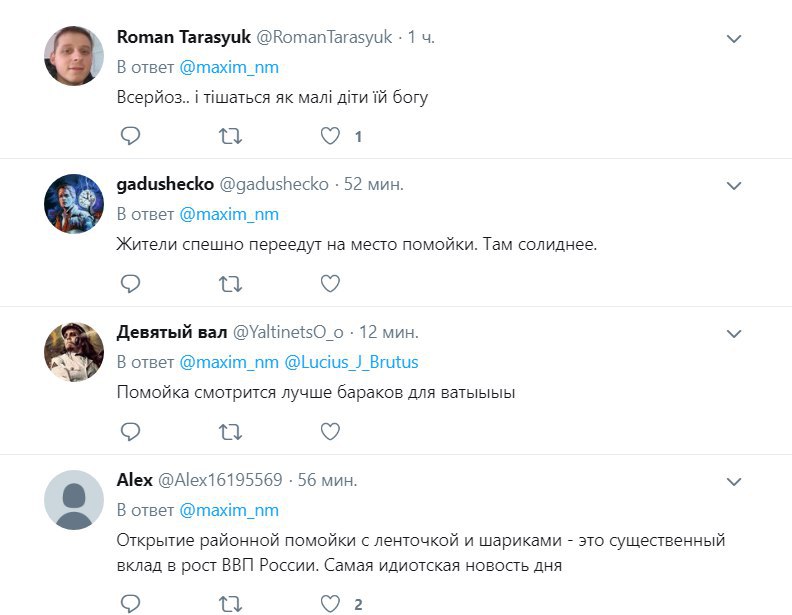Reply to Alex's tweet
The width and height of the screenshot is (792, 615).
click(x=130, y=603)
